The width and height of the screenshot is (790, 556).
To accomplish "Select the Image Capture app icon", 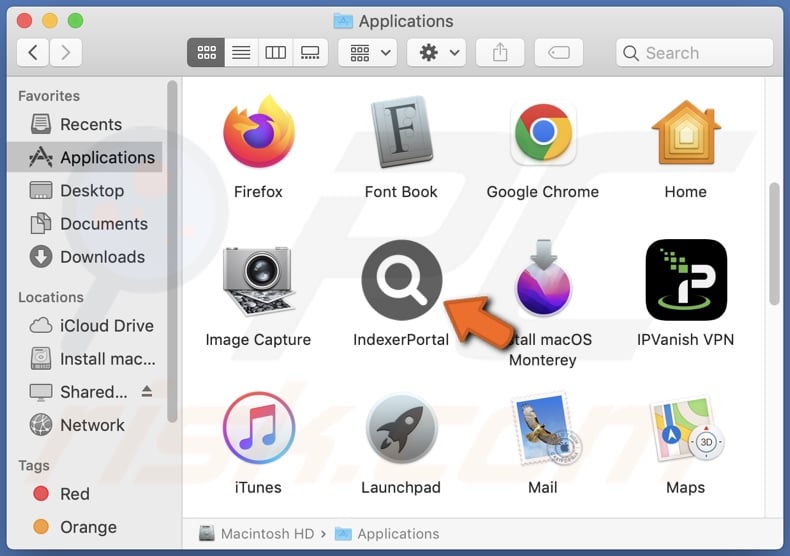I will coord(258,280).
